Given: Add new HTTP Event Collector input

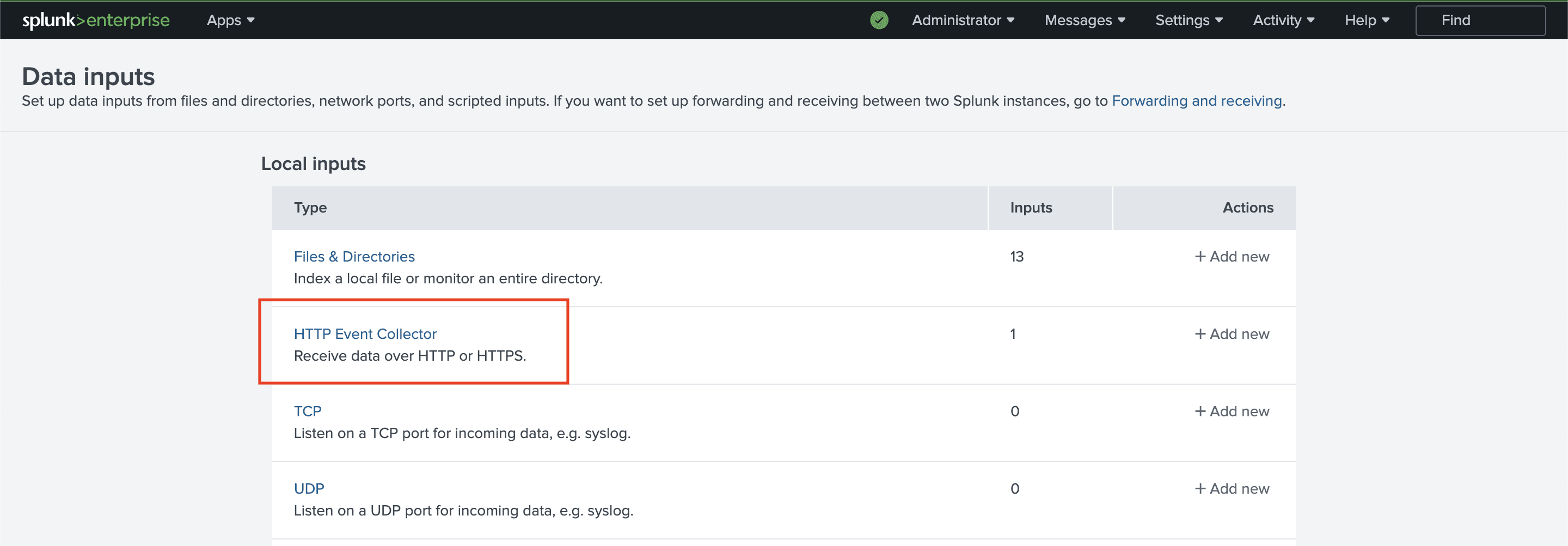Looking at the screenshot, I should 1232,334.
